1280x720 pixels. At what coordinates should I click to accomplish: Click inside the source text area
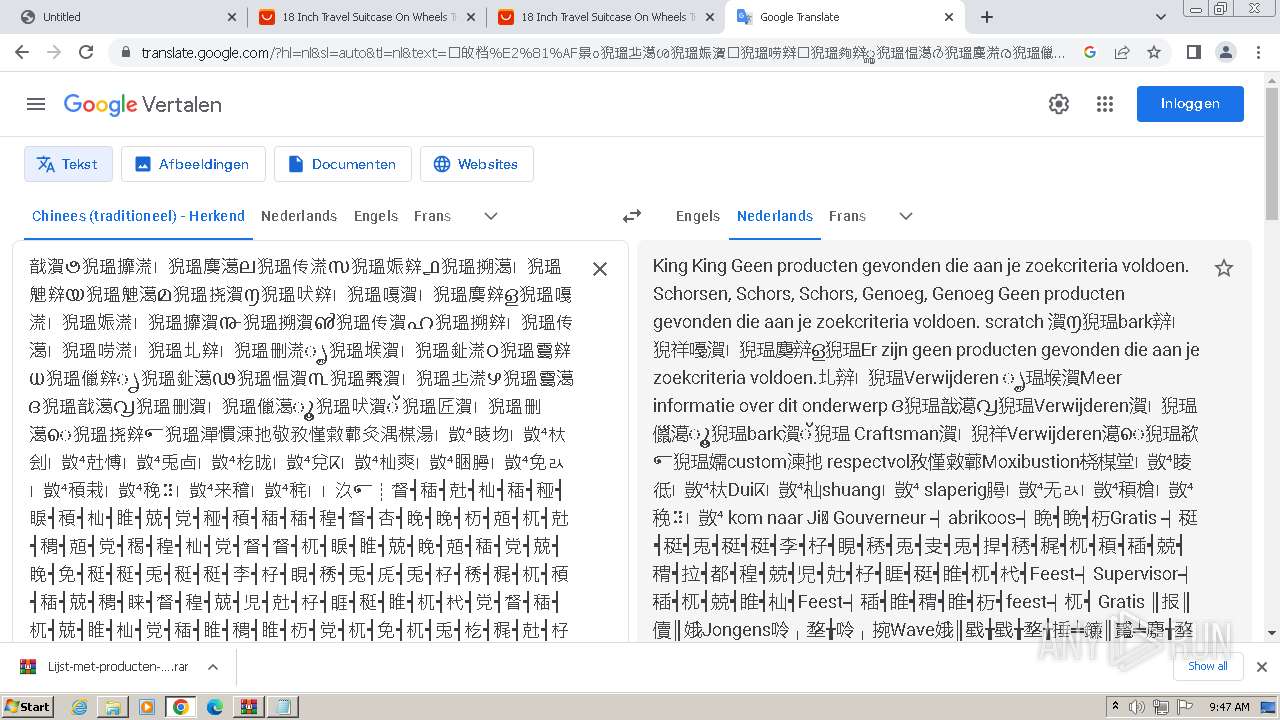coord(300,447)
